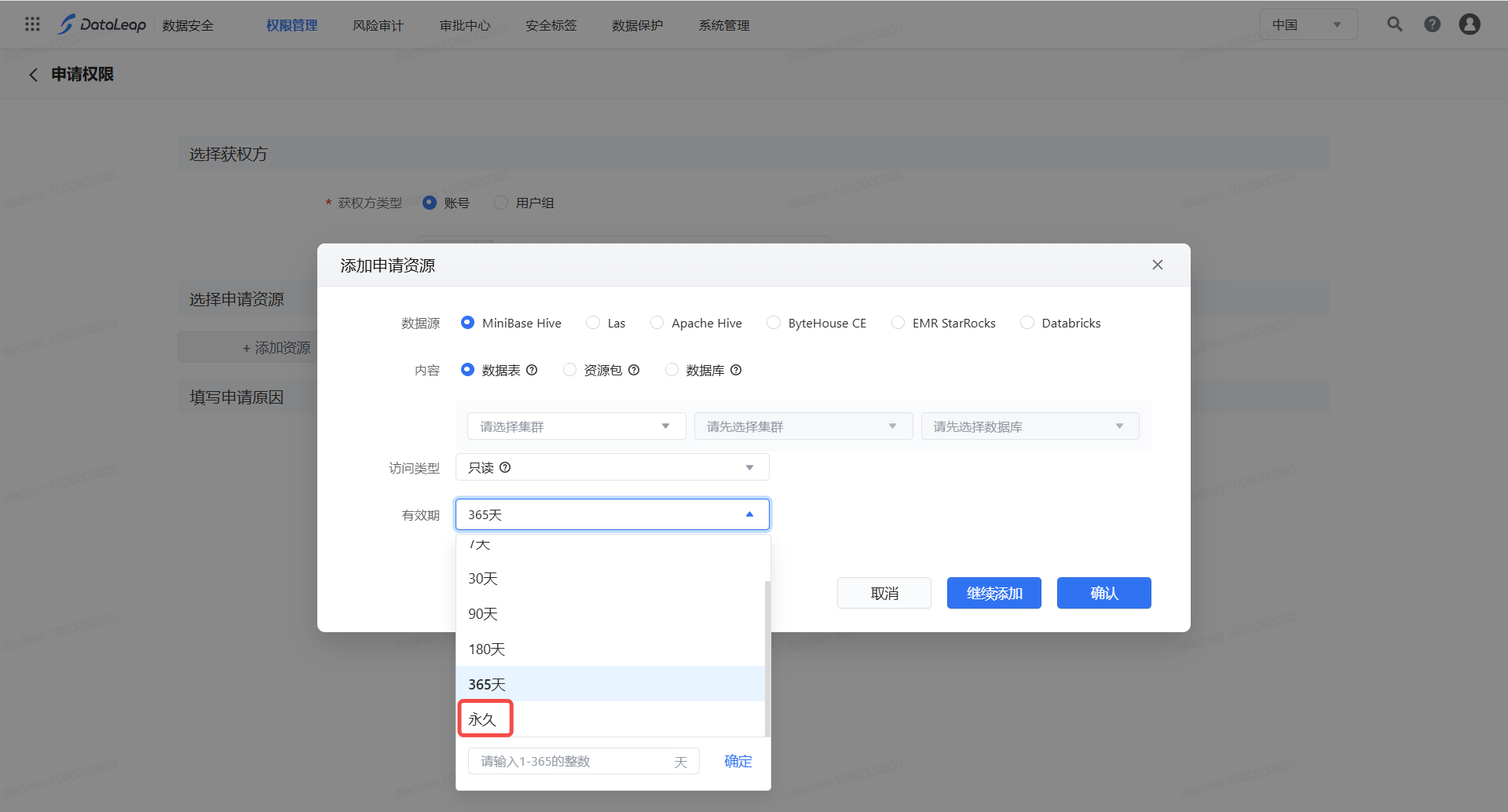Expand the 请选择集群 dropdown
The image size is (1508, 812).
click(x=576, y=426)
